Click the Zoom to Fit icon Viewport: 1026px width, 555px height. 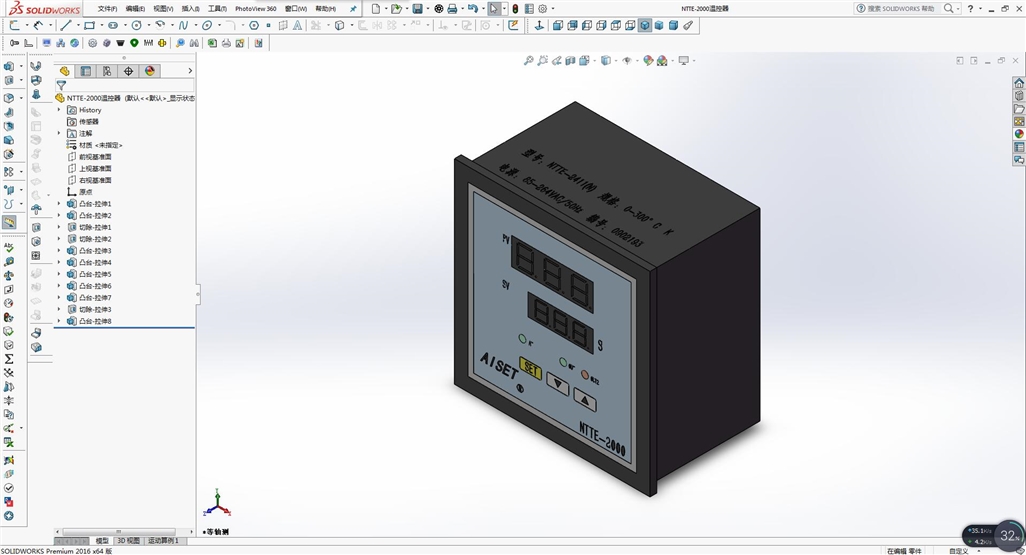point(528,60)
